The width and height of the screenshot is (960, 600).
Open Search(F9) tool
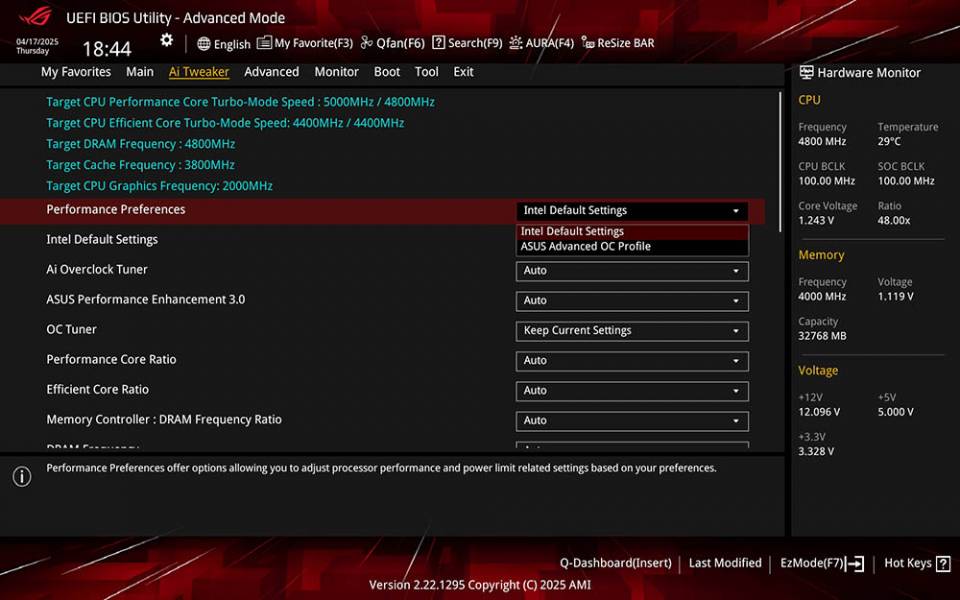pos(467,43)
